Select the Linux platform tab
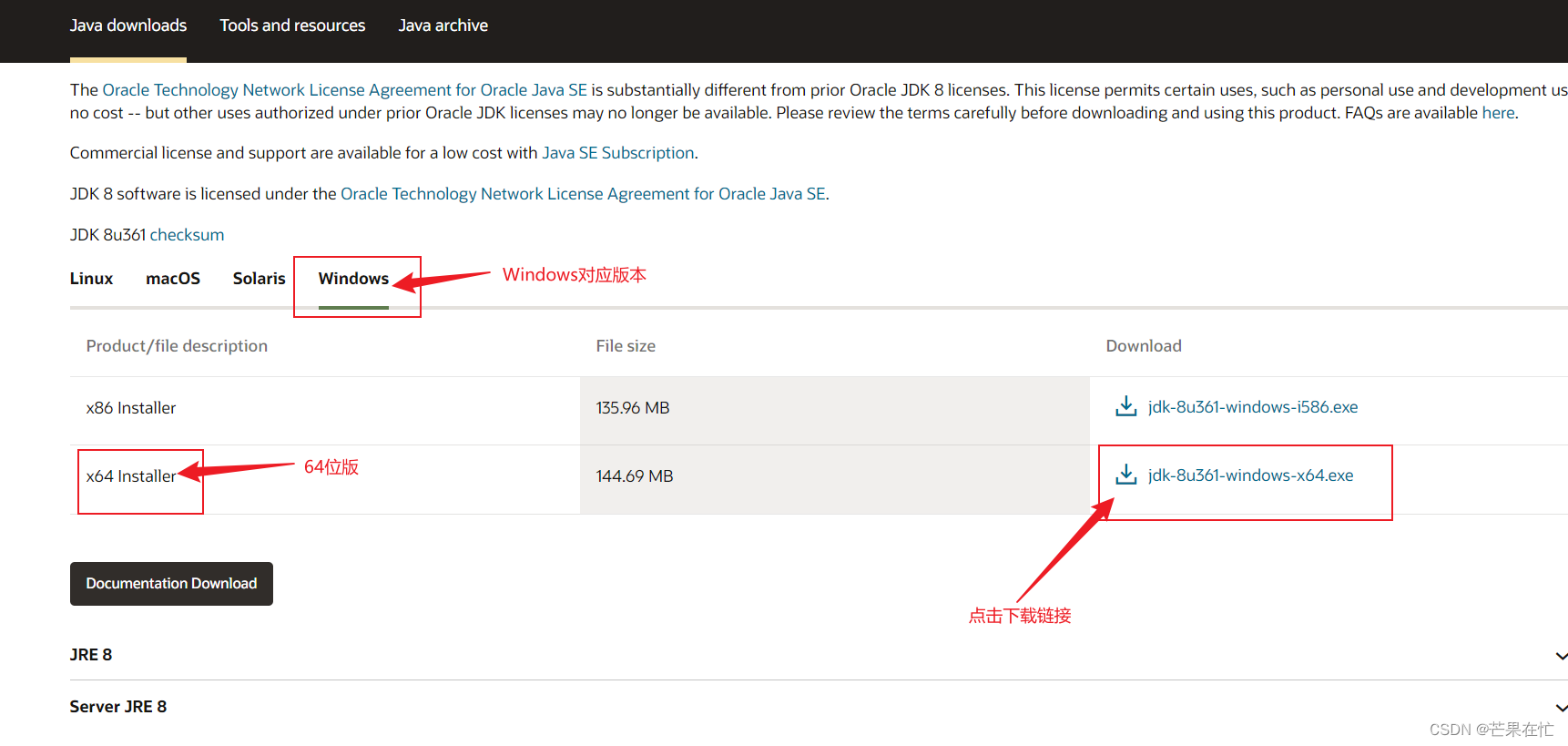 [x=91, y=279]
